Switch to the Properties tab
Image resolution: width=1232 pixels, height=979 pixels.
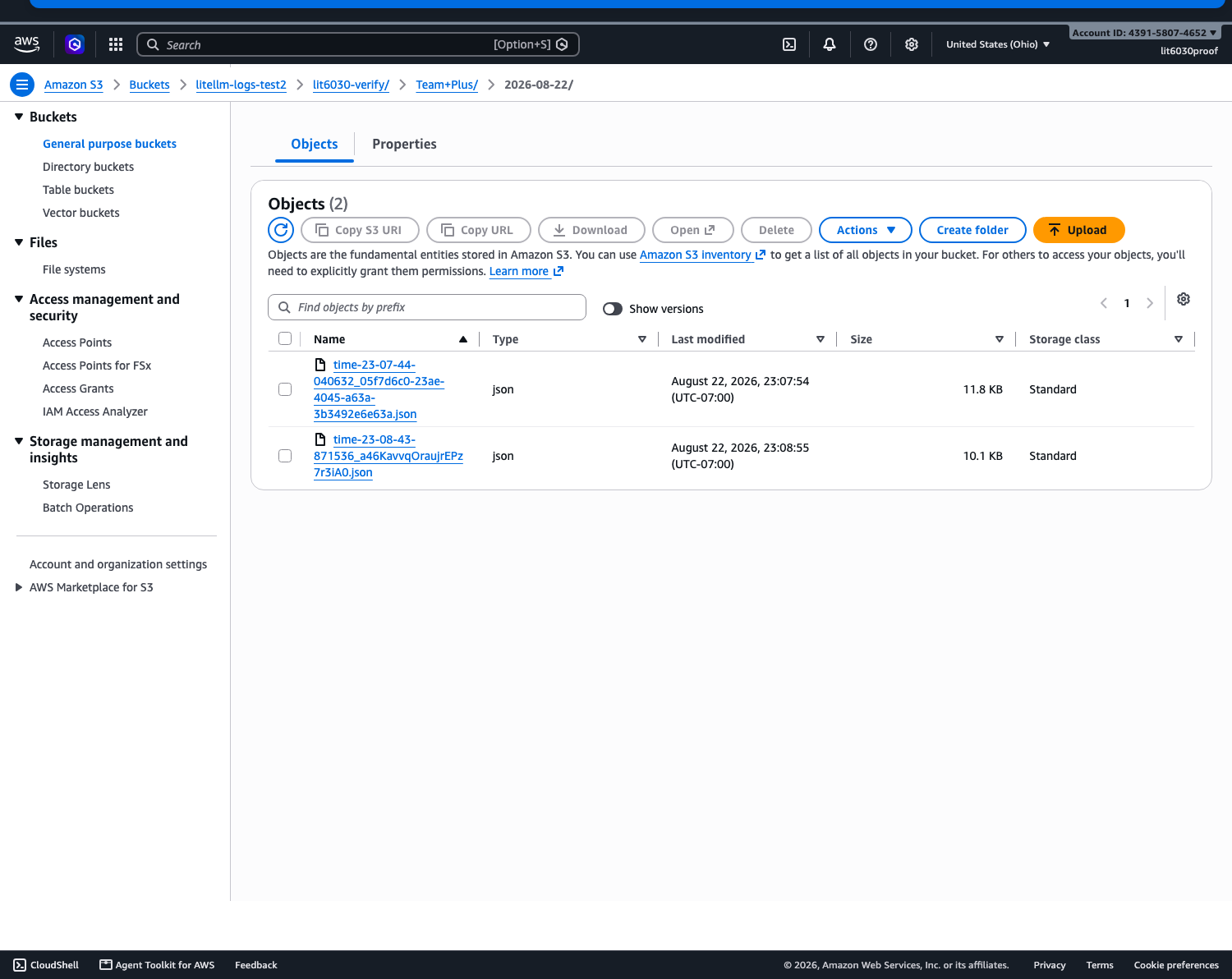tap(404, 144)
